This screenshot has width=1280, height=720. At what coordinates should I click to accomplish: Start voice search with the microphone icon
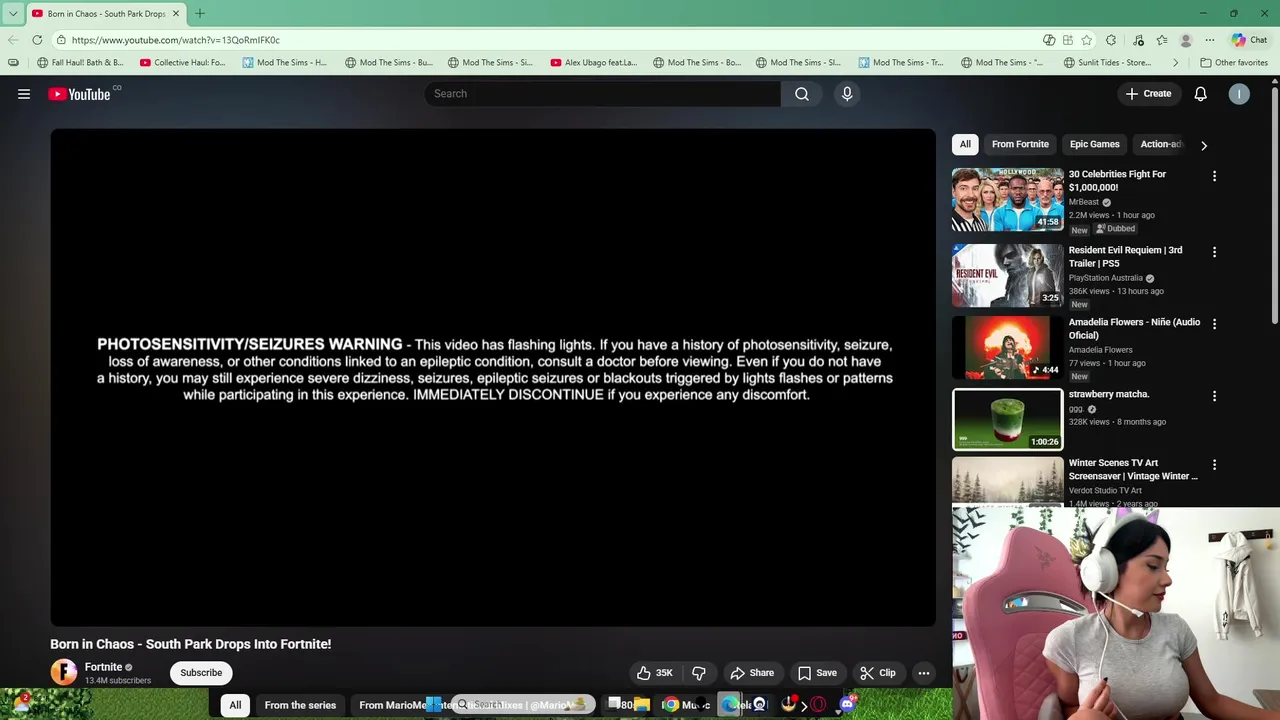(847, 94)
